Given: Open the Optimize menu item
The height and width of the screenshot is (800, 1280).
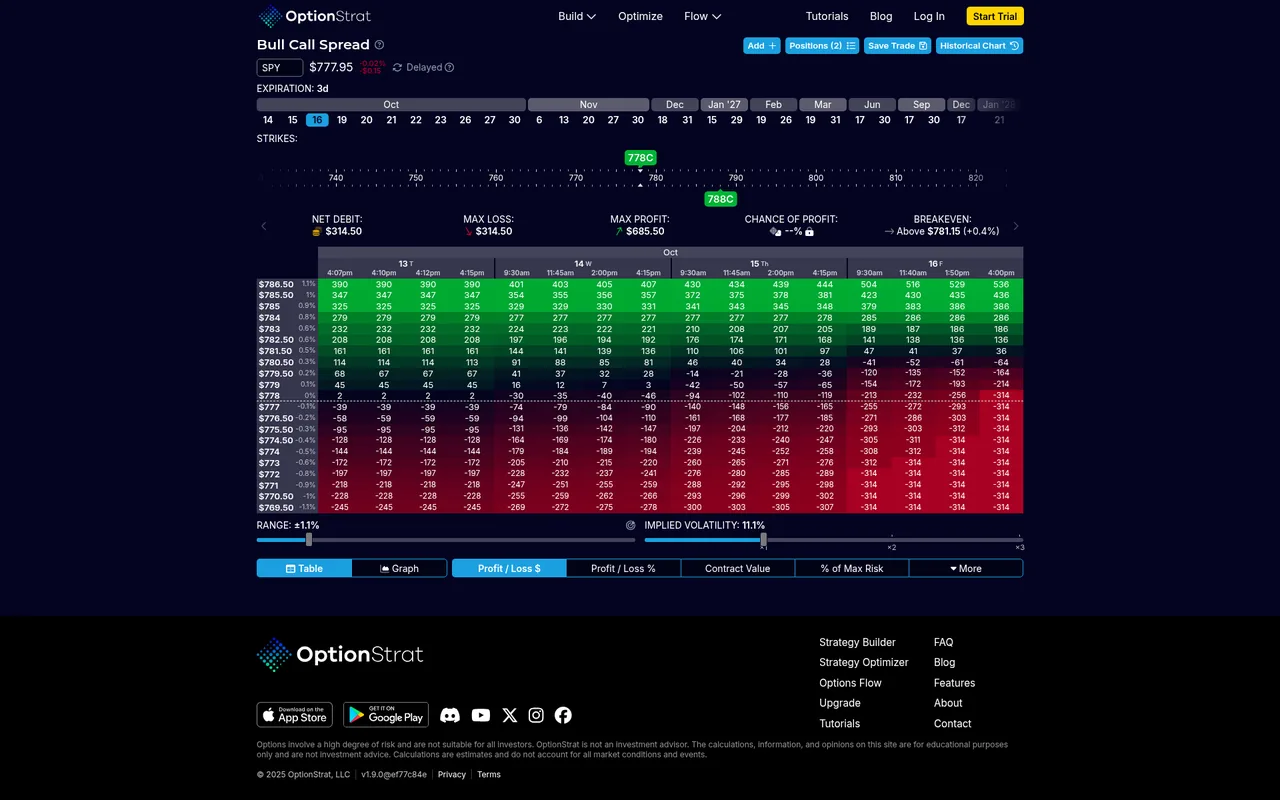Looking at the screenshot, I should pyautogui.click(x=640, y=16).
